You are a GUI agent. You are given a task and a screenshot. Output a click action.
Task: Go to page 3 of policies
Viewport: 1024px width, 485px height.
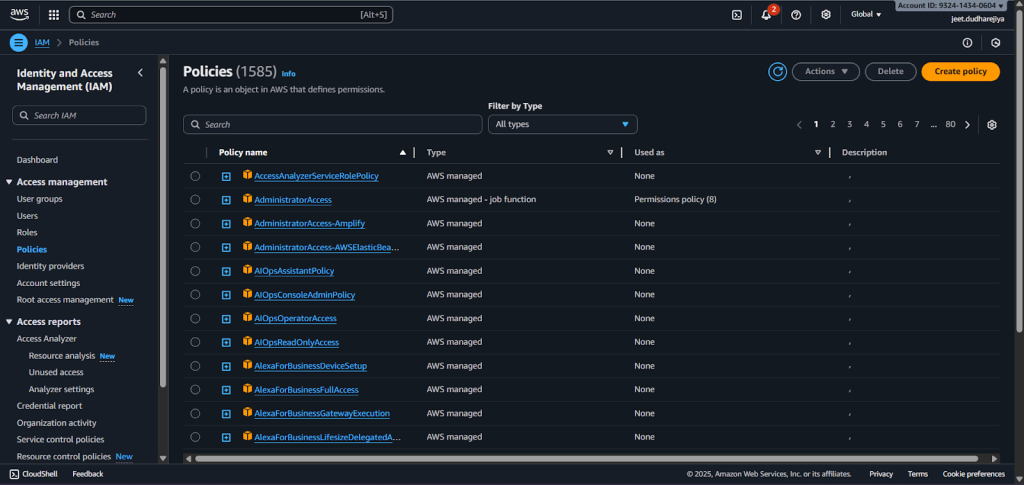point(850,124)
